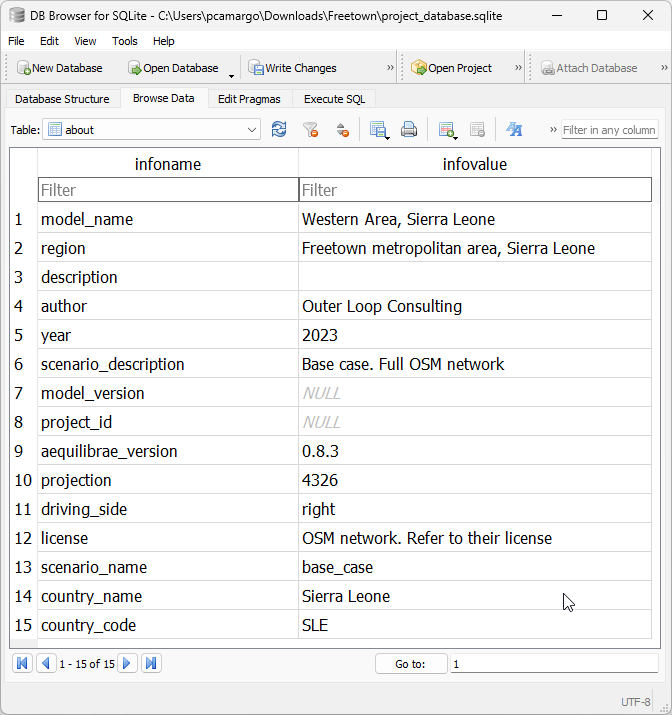The height and width of the screenshot is (715, 672).
Task: Click the 'Filter in any column' search box
Action: [608, 130]
